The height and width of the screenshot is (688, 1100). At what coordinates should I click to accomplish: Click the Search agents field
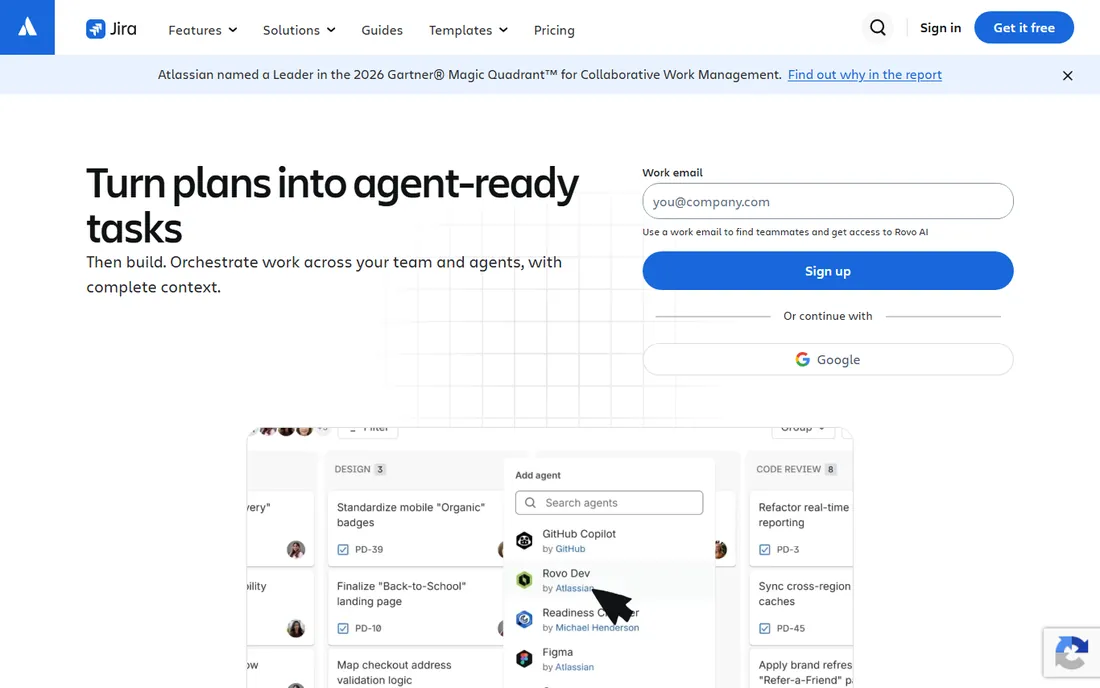[x=609, y=503]
